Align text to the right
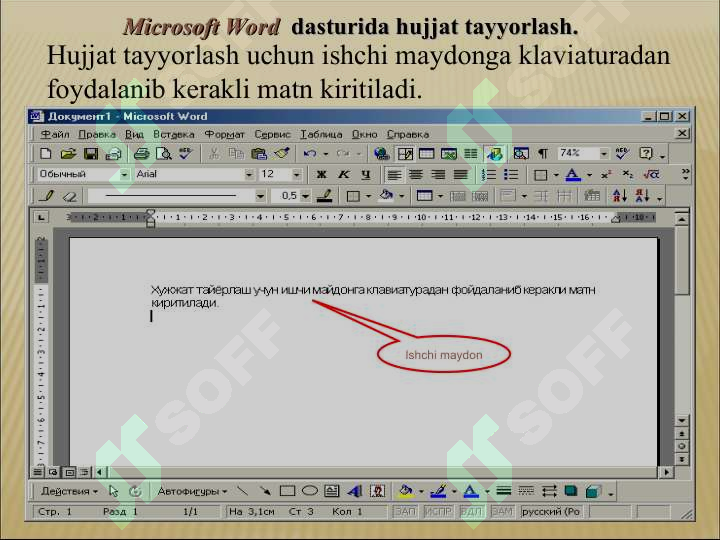 pyautogui.click(x=438, y=174)
